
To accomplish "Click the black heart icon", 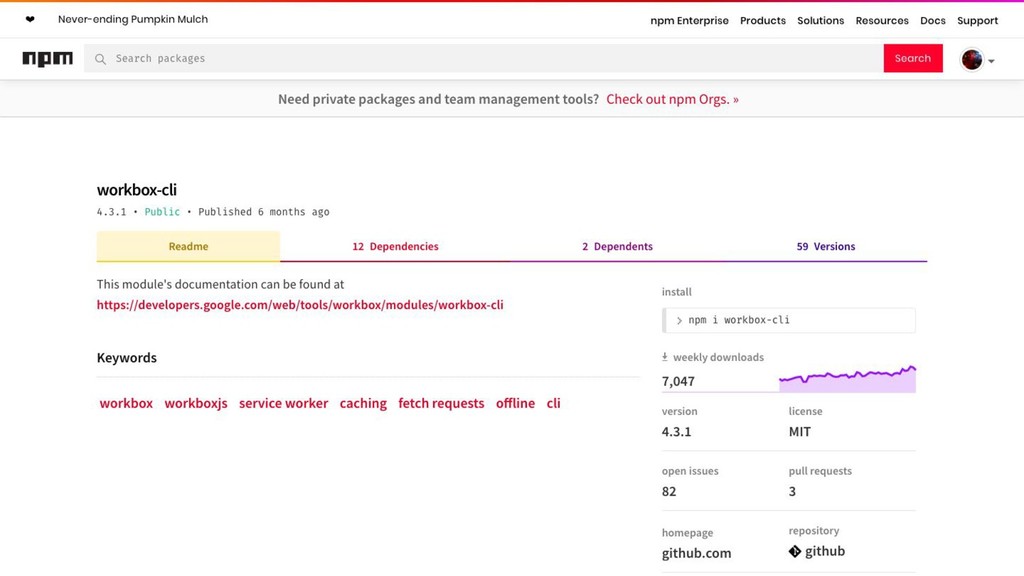I will [x=30, y=20].
